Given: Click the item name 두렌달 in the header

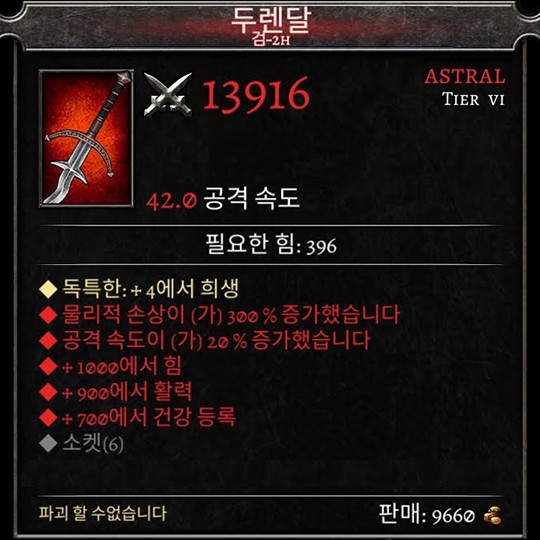Looking at the screenshot, I should coord(271,20).
